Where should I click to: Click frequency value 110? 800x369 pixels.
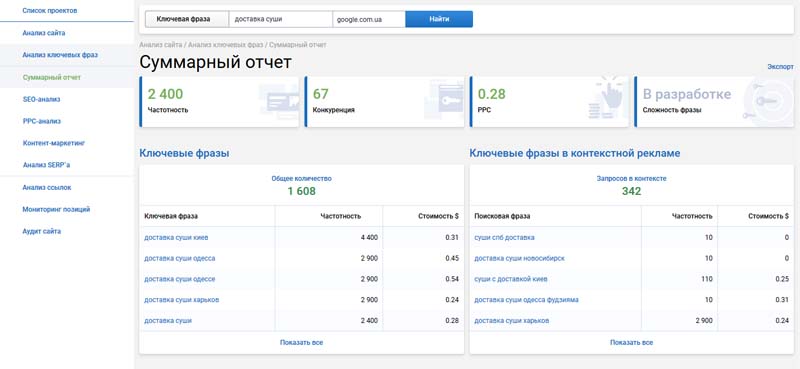707,279
